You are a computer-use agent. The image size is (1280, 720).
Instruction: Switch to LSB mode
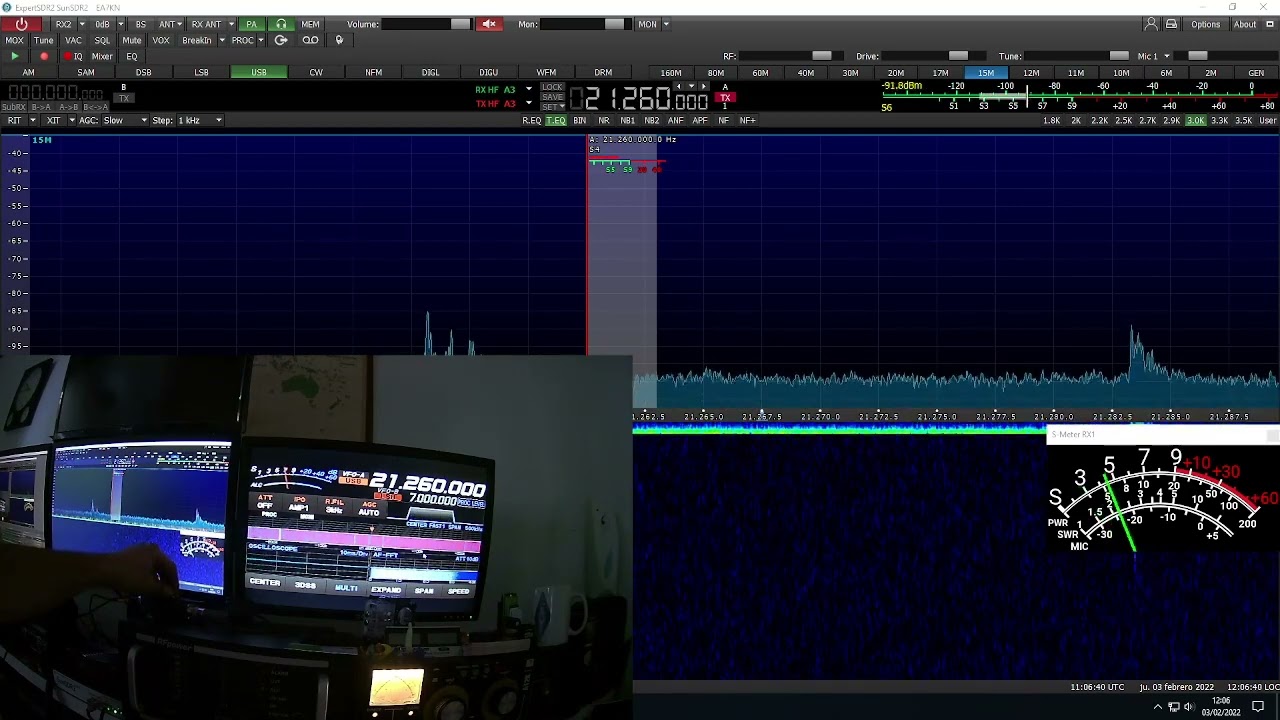tap(201, 72)
